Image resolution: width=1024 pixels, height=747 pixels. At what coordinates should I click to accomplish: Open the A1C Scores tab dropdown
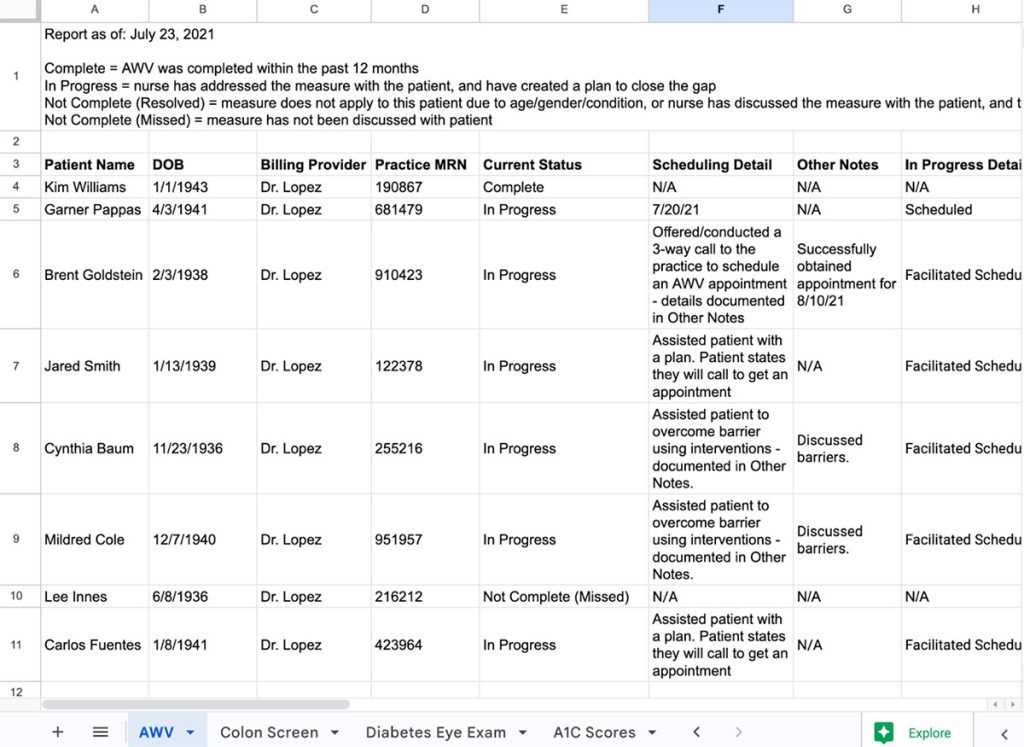pos(650,731)
